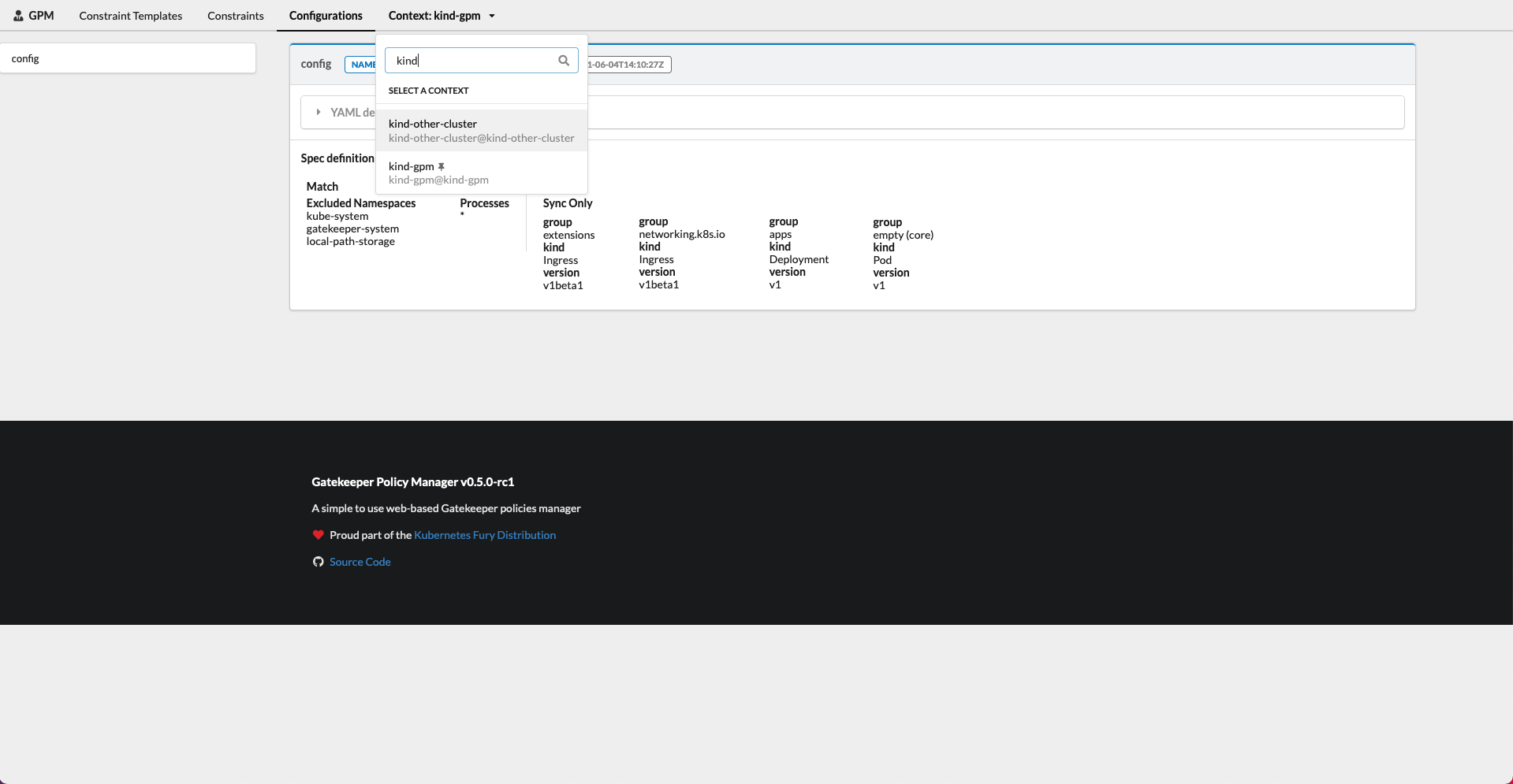Click the pin icon beside kind-gpm
The height and width of the screenshot is (784, 1513).
click(442, 166)
